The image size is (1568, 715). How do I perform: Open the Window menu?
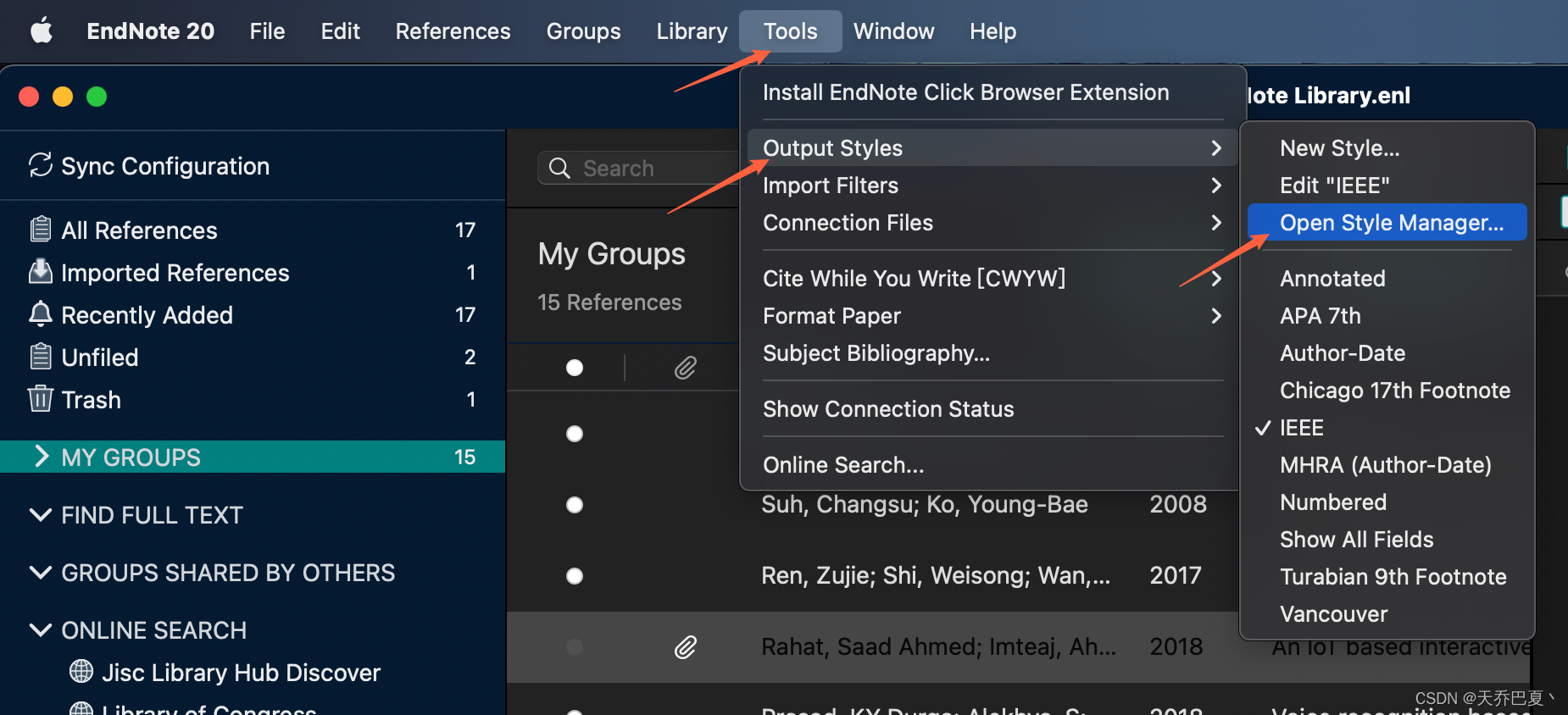[x=893, y=31]
